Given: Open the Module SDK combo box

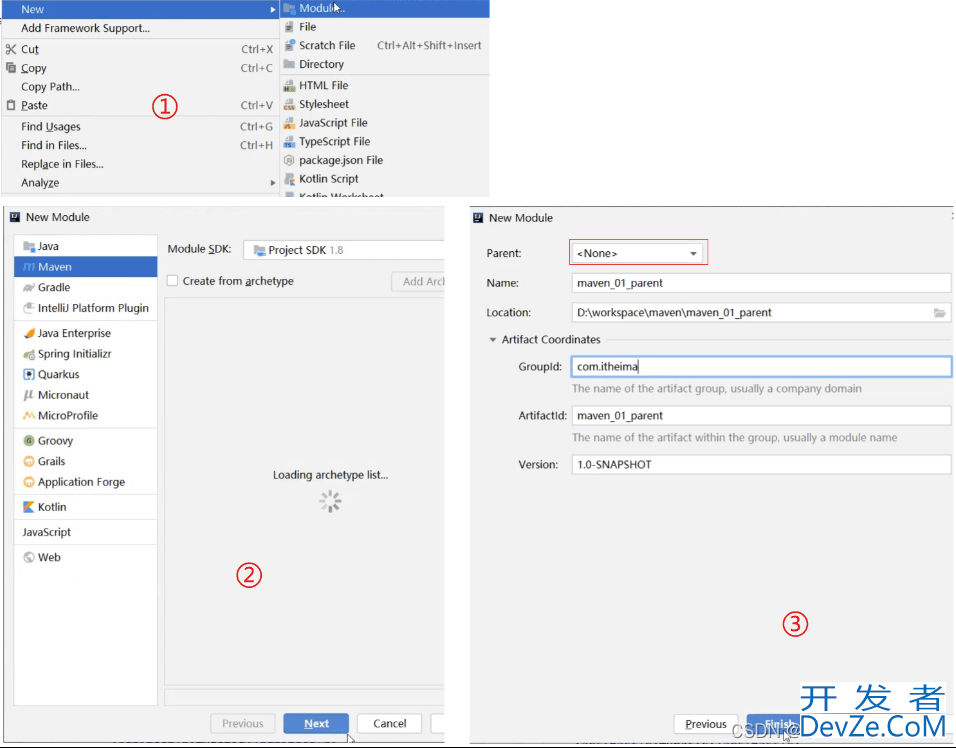Looking at the screenshot, I should 344,250.
